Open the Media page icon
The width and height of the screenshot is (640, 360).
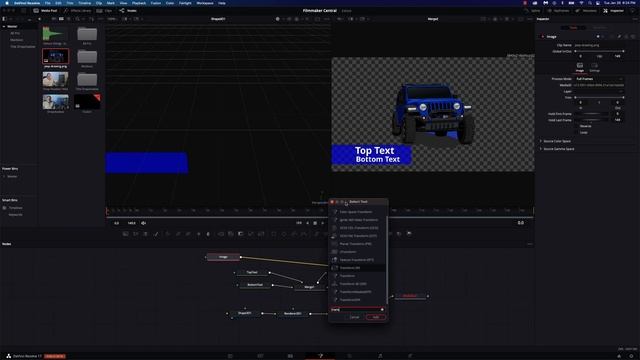(x=230, y=356)
